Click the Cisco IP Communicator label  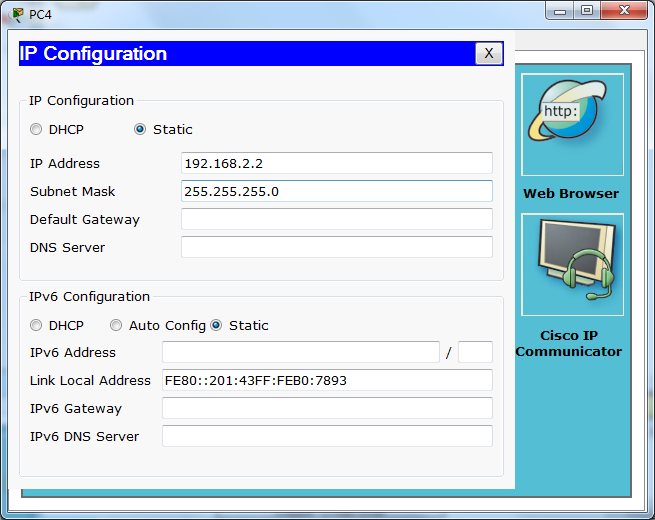click(569, 343)
